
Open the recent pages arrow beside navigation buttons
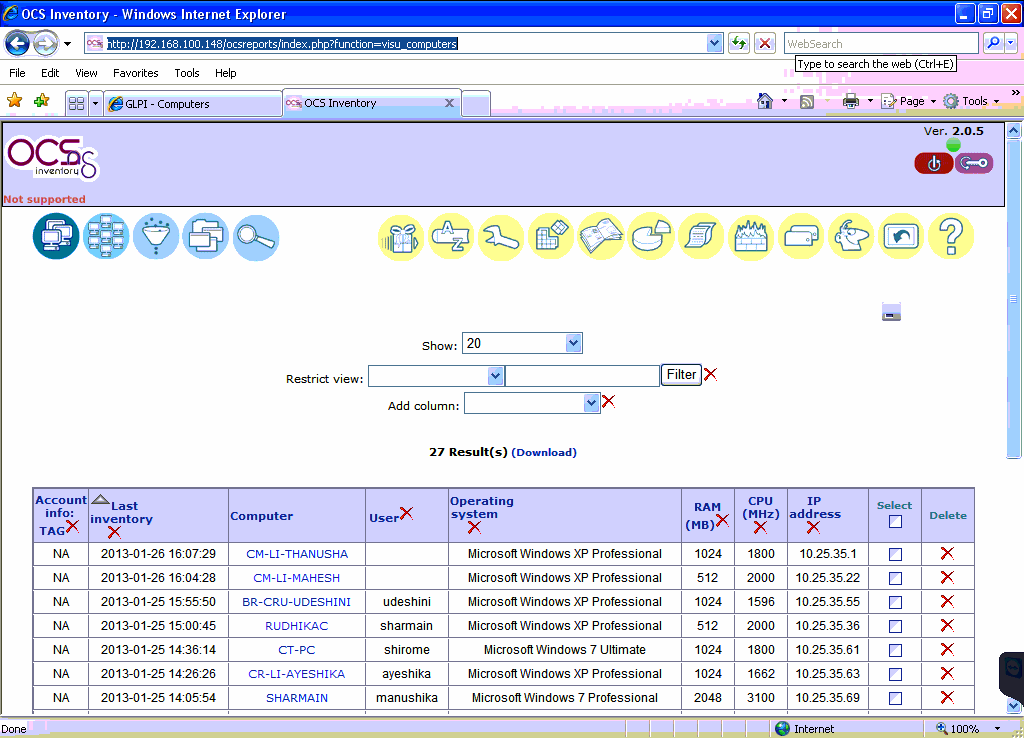click(67, 44)
